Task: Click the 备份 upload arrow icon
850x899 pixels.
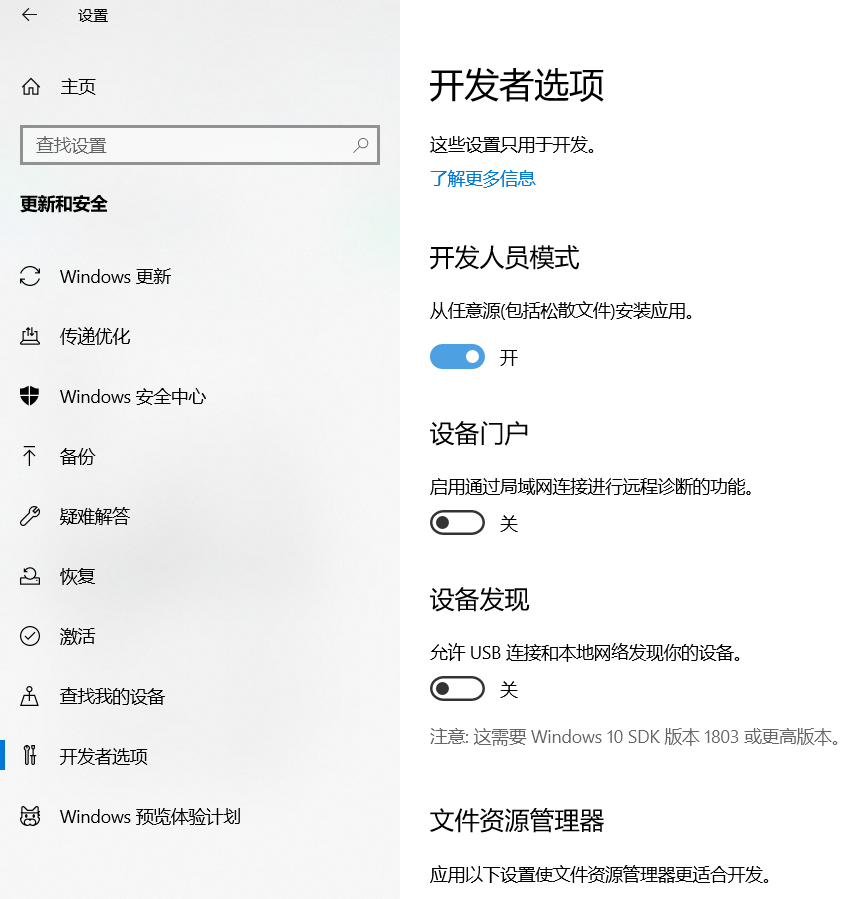Action: (x=30, y=456)
